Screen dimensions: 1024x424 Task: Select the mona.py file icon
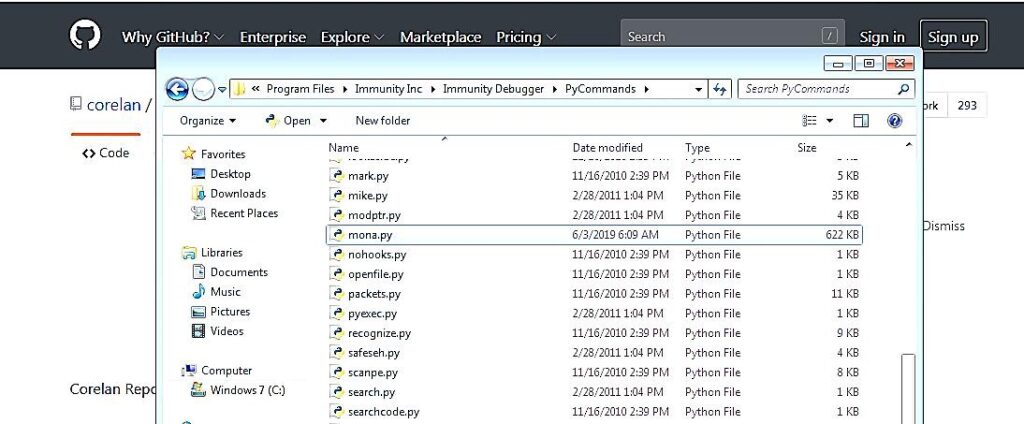[337, 235]
